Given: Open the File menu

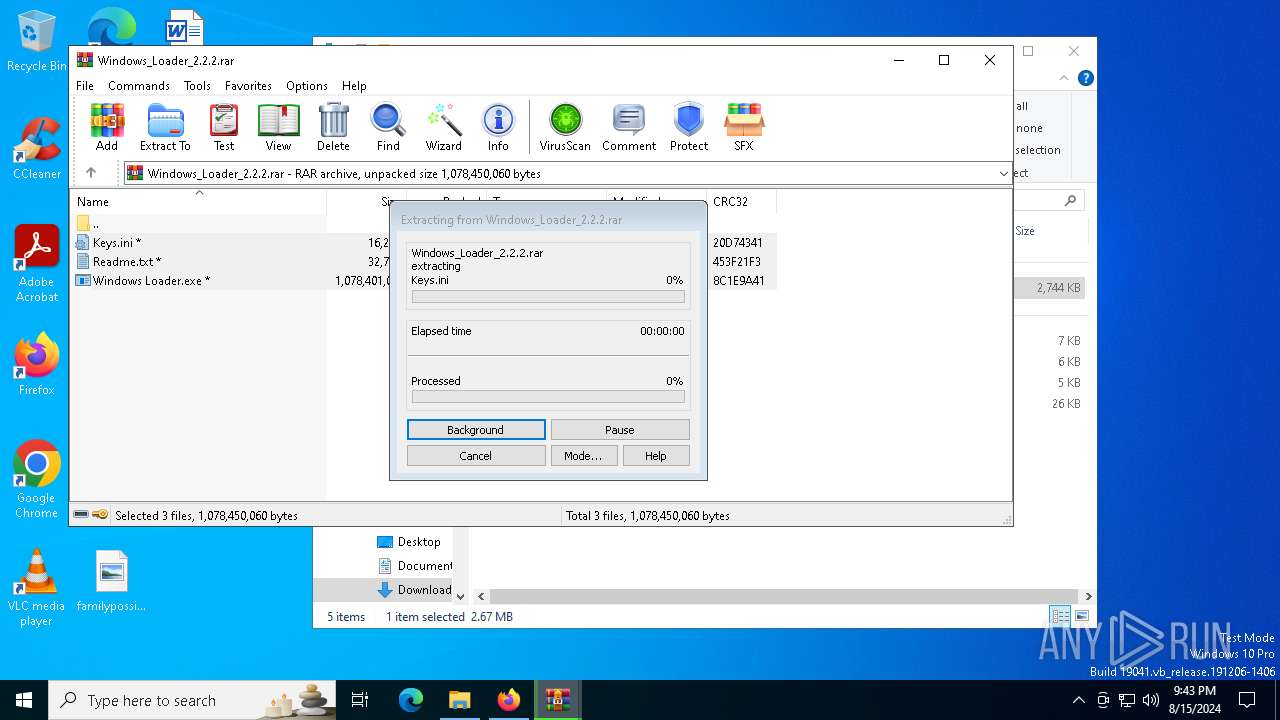Looking at the screenshot, I should [85, 86].
